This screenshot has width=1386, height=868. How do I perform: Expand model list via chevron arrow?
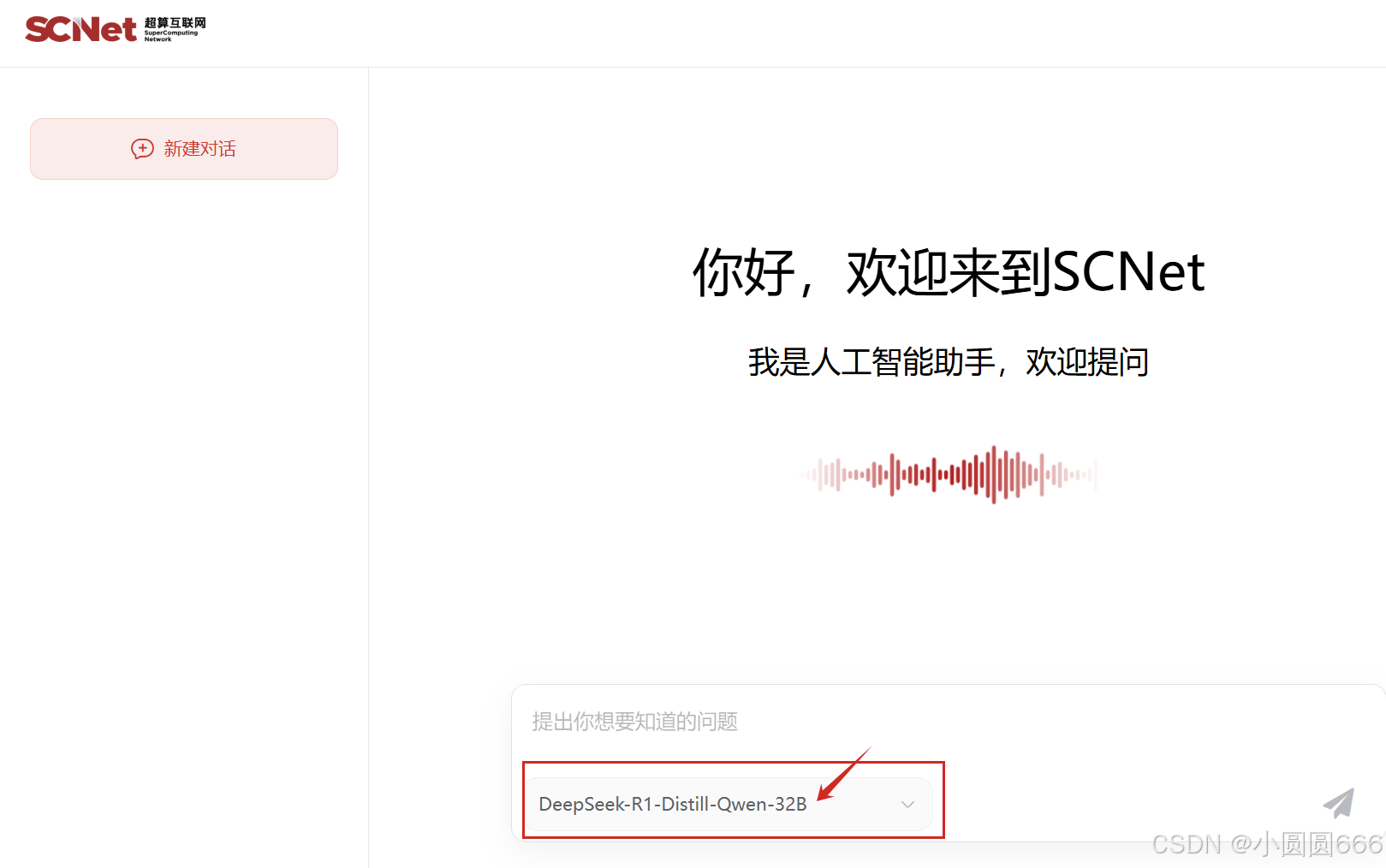pyautogui.click(x=908, y=805)
